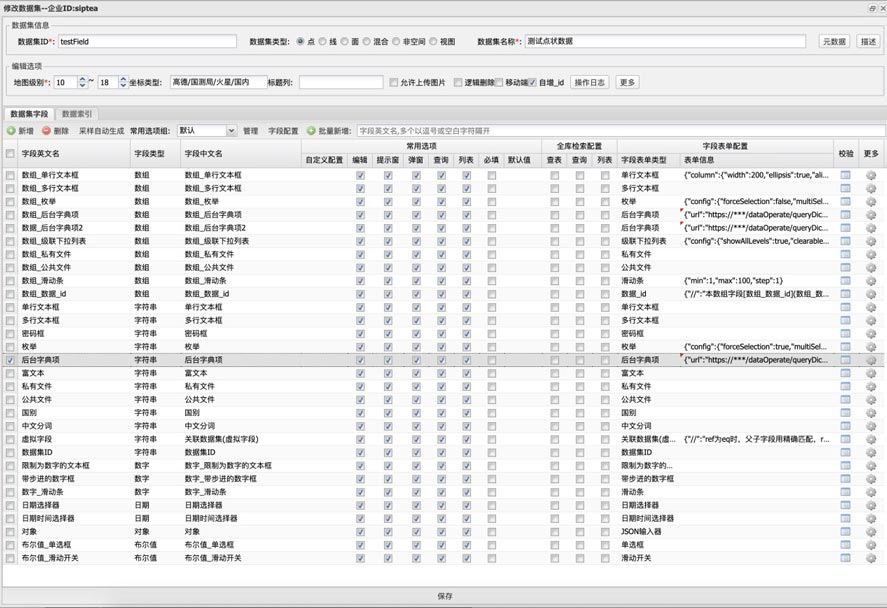Click the 校验 icon in the 数据集ID row
This screenshot has height=608, width=887.
[845, 452]
